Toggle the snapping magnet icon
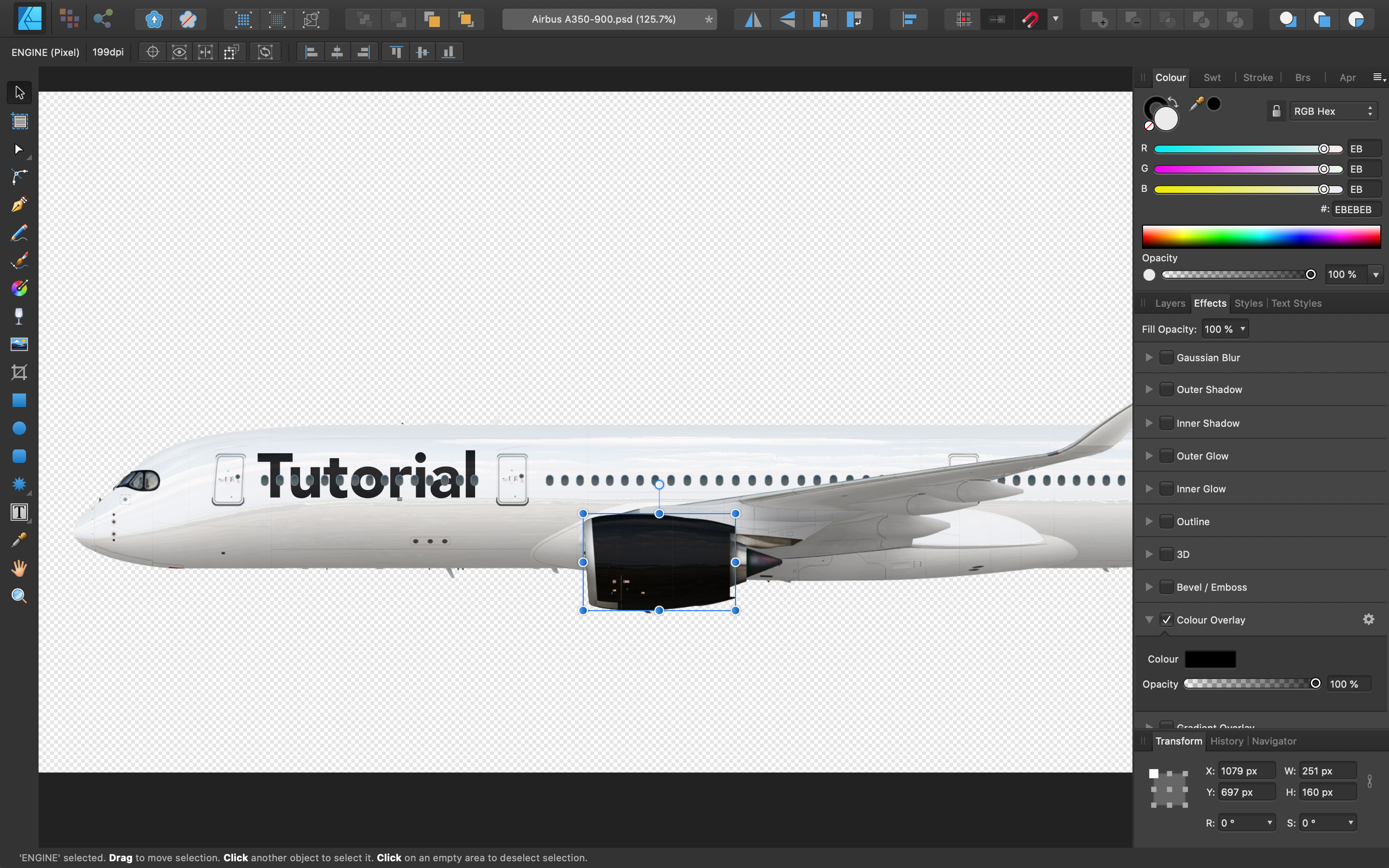Image resolution: width=1389 pixels, height=868 pixels. [x=1030, y=19]
